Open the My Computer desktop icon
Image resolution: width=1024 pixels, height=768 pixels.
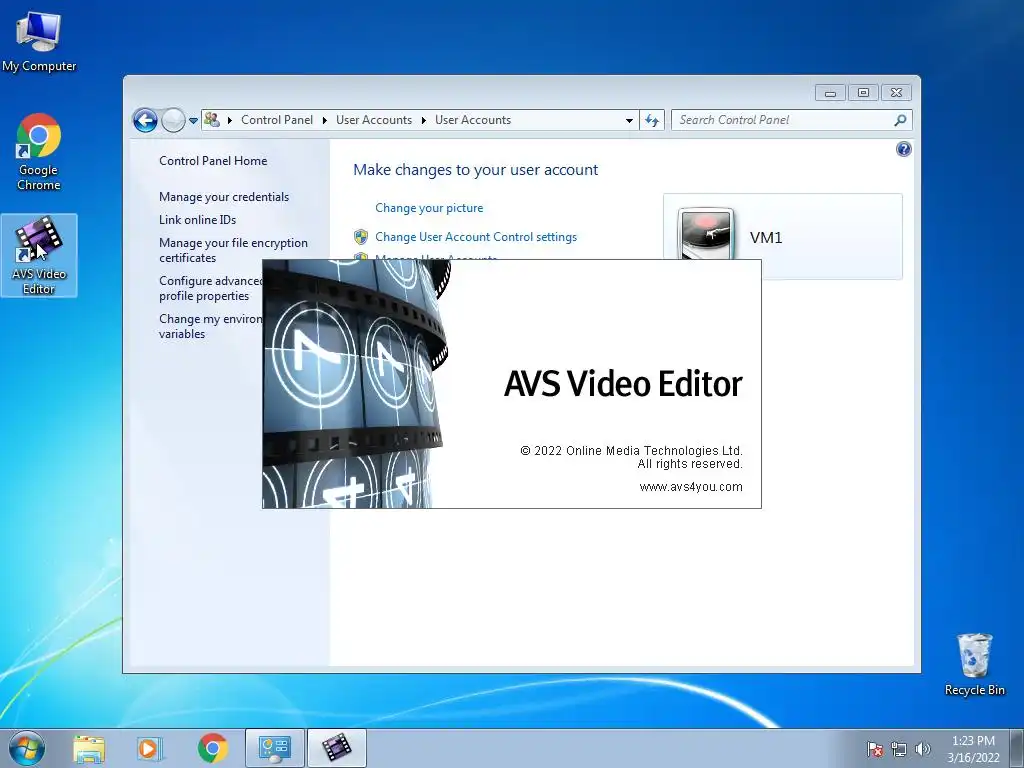coord(39,42)
